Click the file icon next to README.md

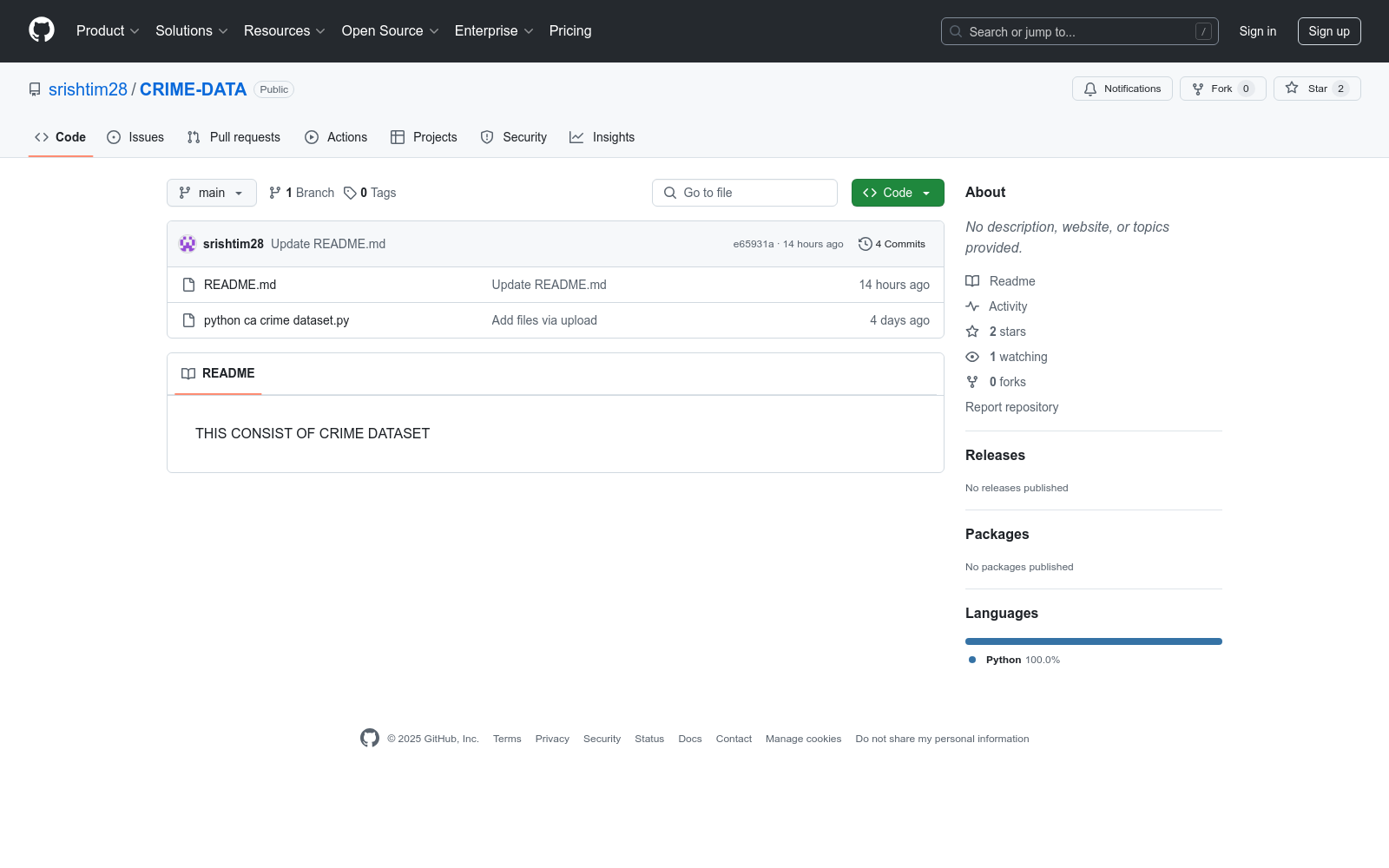click(x=188, y=285)
